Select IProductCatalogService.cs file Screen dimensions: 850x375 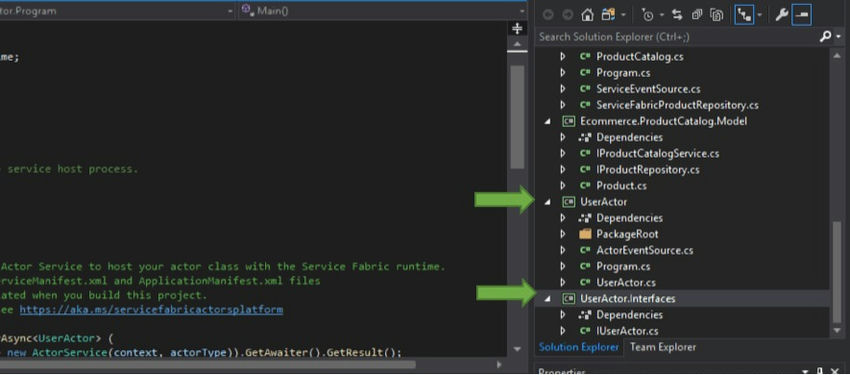point(658,153)
